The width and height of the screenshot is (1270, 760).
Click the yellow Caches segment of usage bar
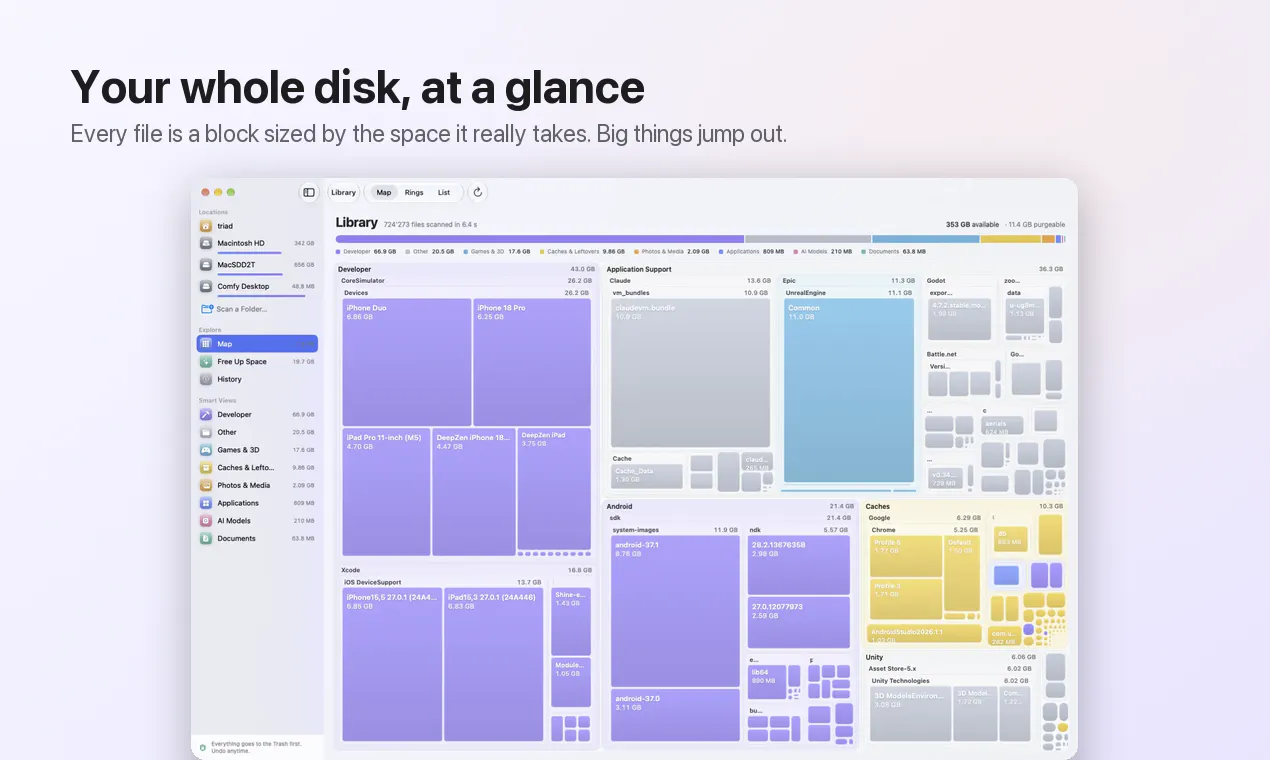1011,239
